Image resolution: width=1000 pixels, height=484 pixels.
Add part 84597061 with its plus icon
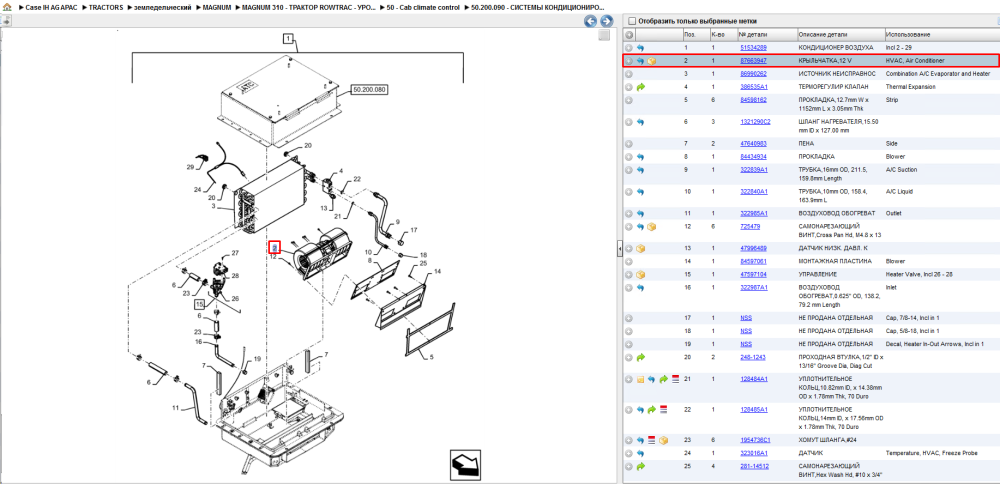coord(629,261)
